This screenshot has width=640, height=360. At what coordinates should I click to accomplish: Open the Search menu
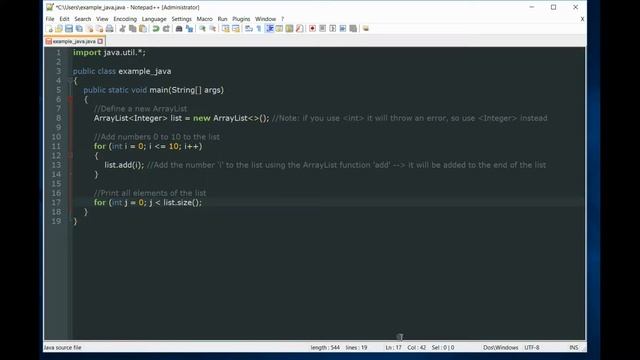(x=83, y=19)
